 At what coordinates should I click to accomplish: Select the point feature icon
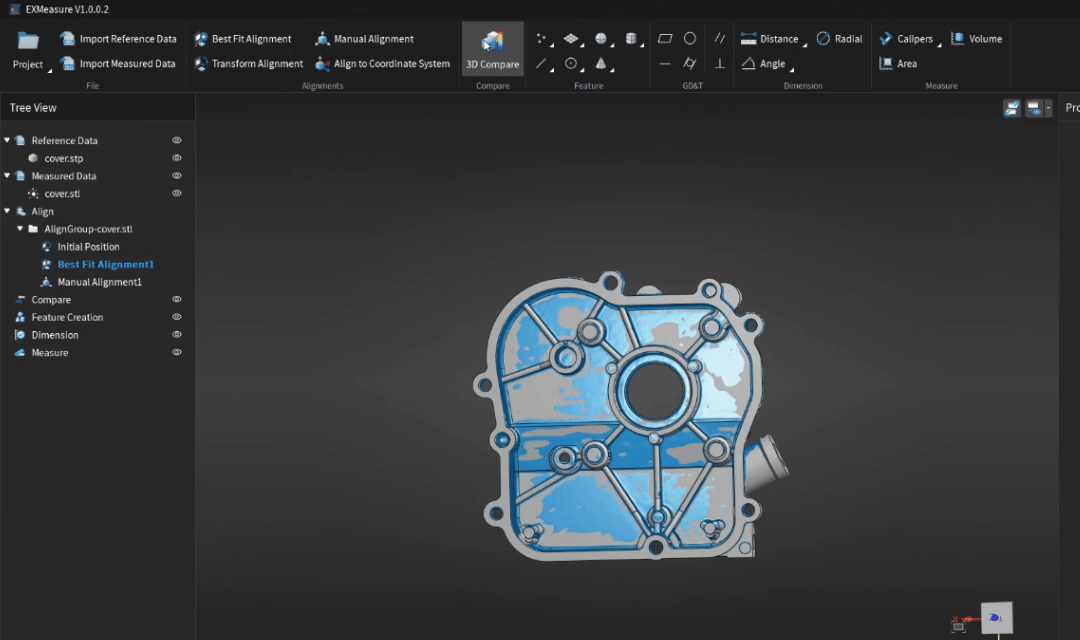point(541,39)
